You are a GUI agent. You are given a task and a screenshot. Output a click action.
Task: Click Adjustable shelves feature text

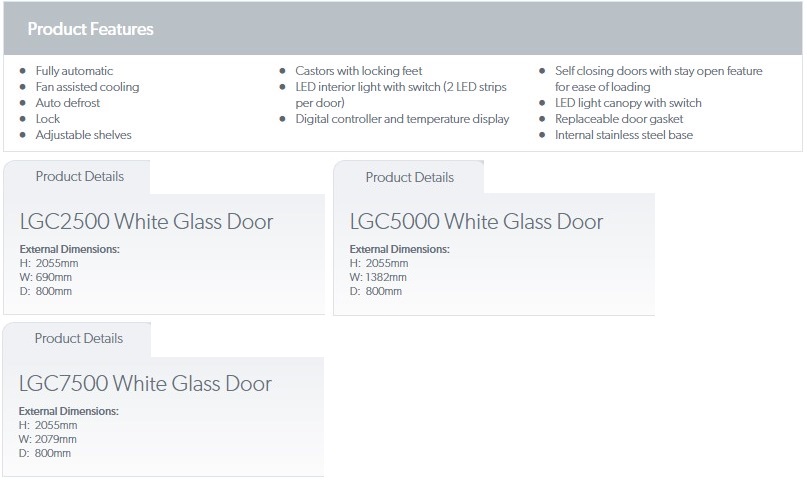coord(83,135)
